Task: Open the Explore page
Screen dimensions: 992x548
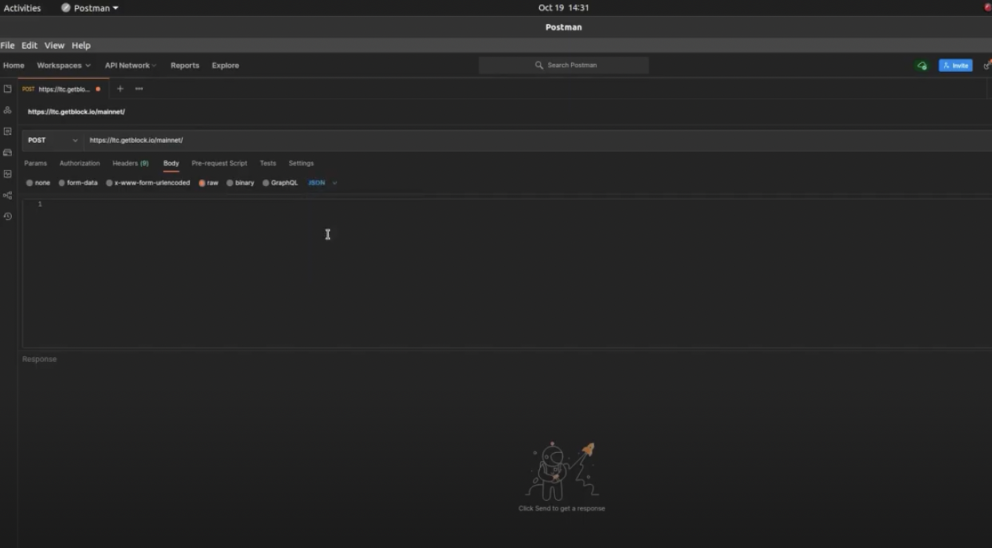Action: (225, 65)
